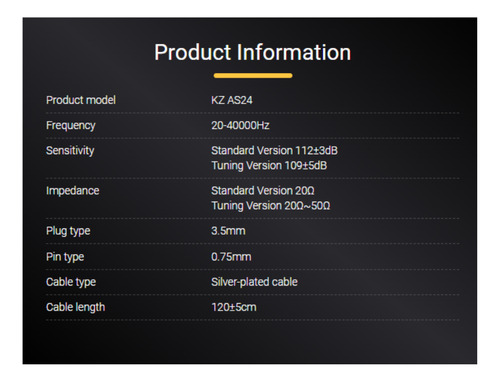The height and width of the screenshot is (382, 500).
Task: Click the 3.5mm plug value
Action: 228,231
